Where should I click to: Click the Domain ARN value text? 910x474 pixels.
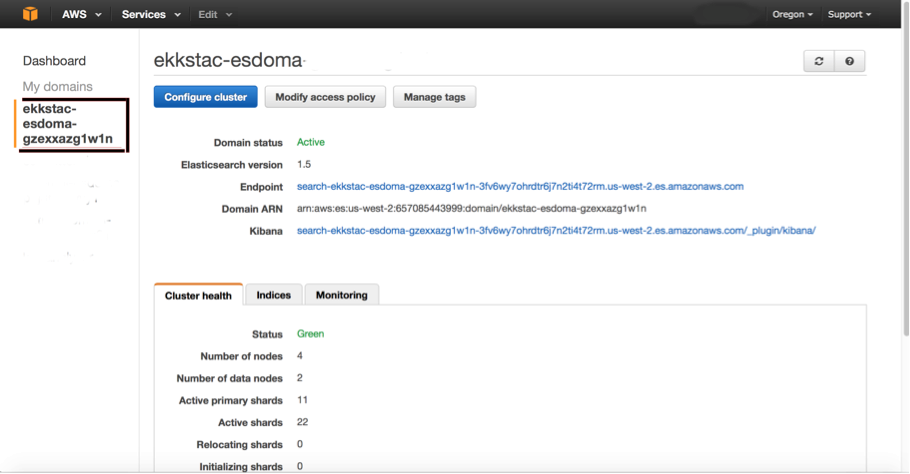[x=471, y=208]
